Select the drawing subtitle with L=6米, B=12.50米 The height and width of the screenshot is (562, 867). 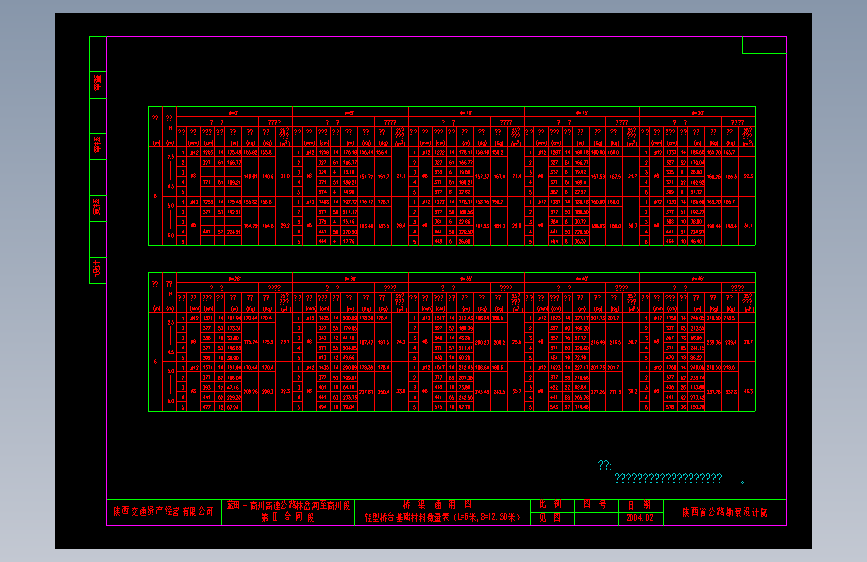[x=442, y=518]
